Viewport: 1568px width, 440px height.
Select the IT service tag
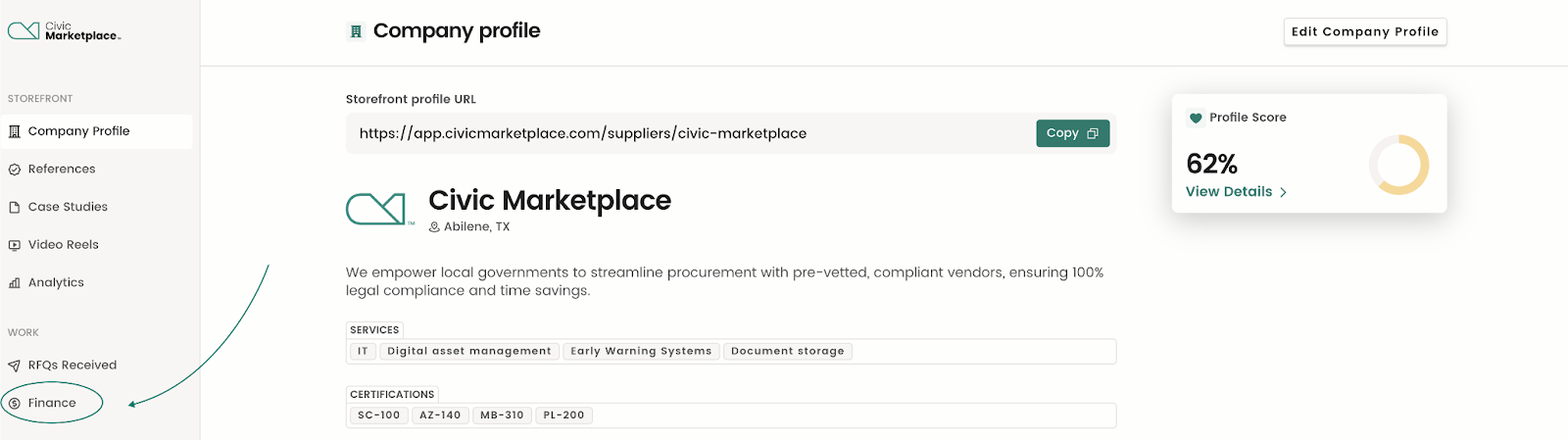363,351
